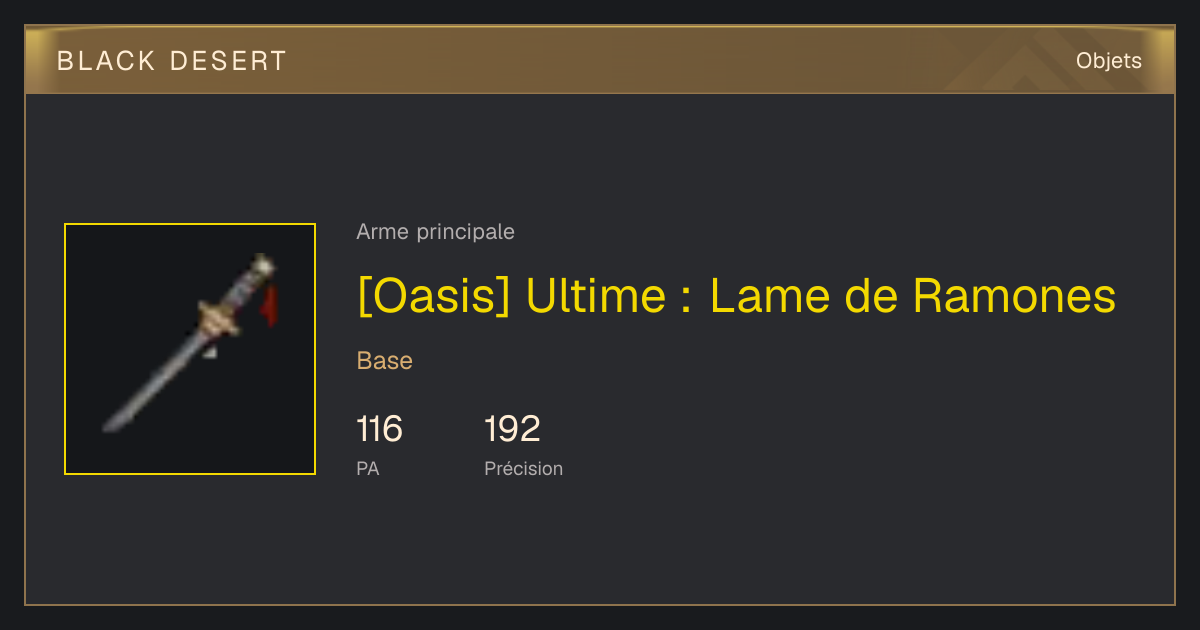Image resolution: width=1200 pixels, height=630 pixels.
Task: Click the Précision stat label
Action: pyautogui.click(x=523, y=468)
